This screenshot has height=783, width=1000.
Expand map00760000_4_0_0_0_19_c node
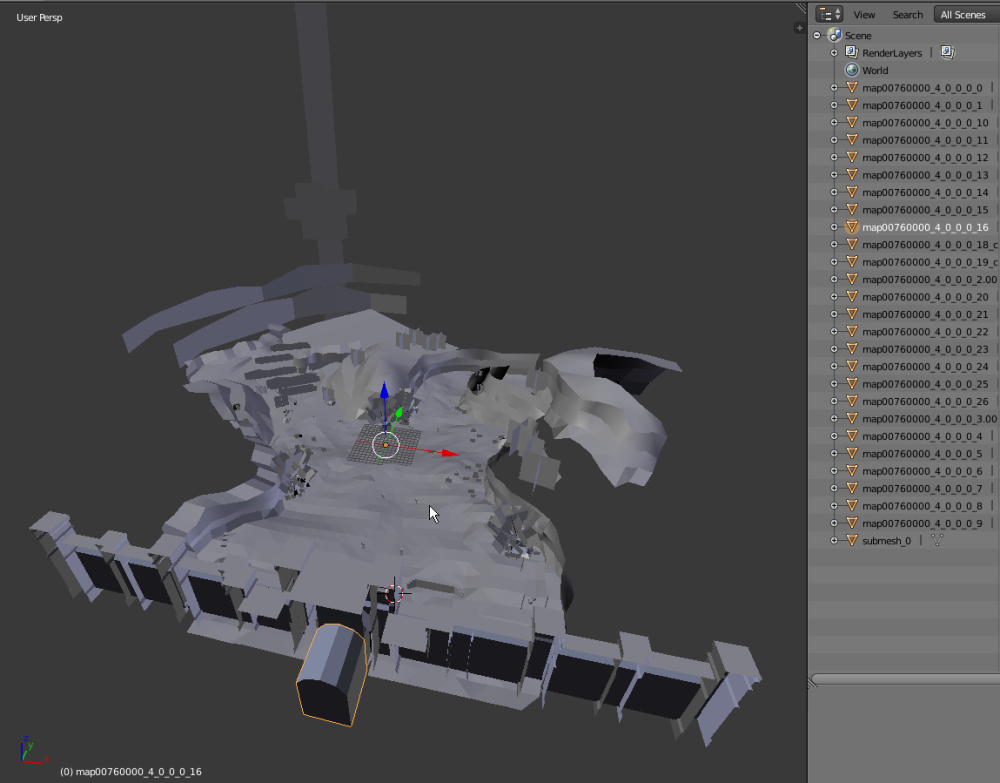[834, 262]
